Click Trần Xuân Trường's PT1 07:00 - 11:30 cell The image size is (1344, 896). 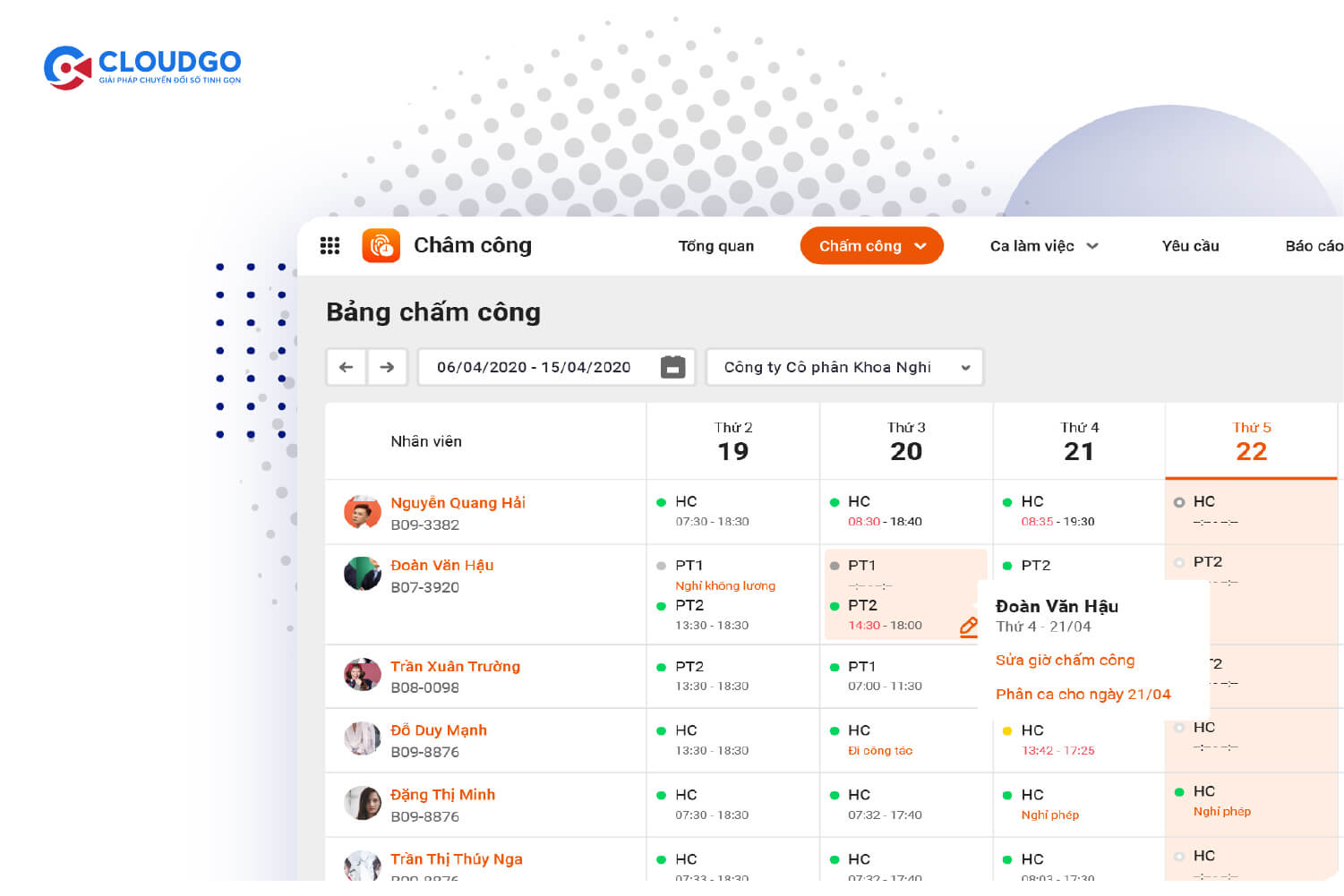tap(906, 676)
